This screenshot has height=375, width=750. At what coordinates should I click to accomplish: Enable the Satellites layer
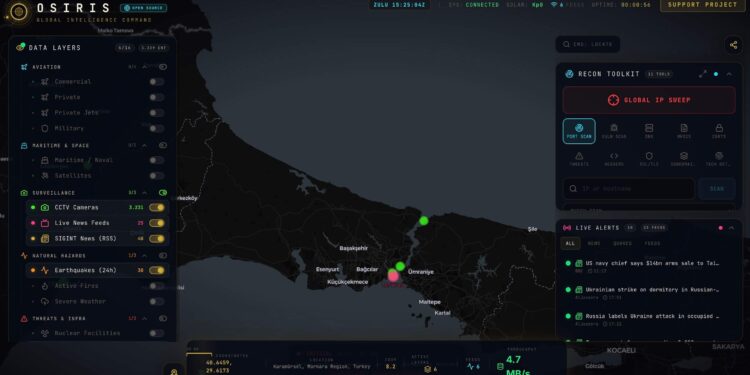(x=156, y=176)
